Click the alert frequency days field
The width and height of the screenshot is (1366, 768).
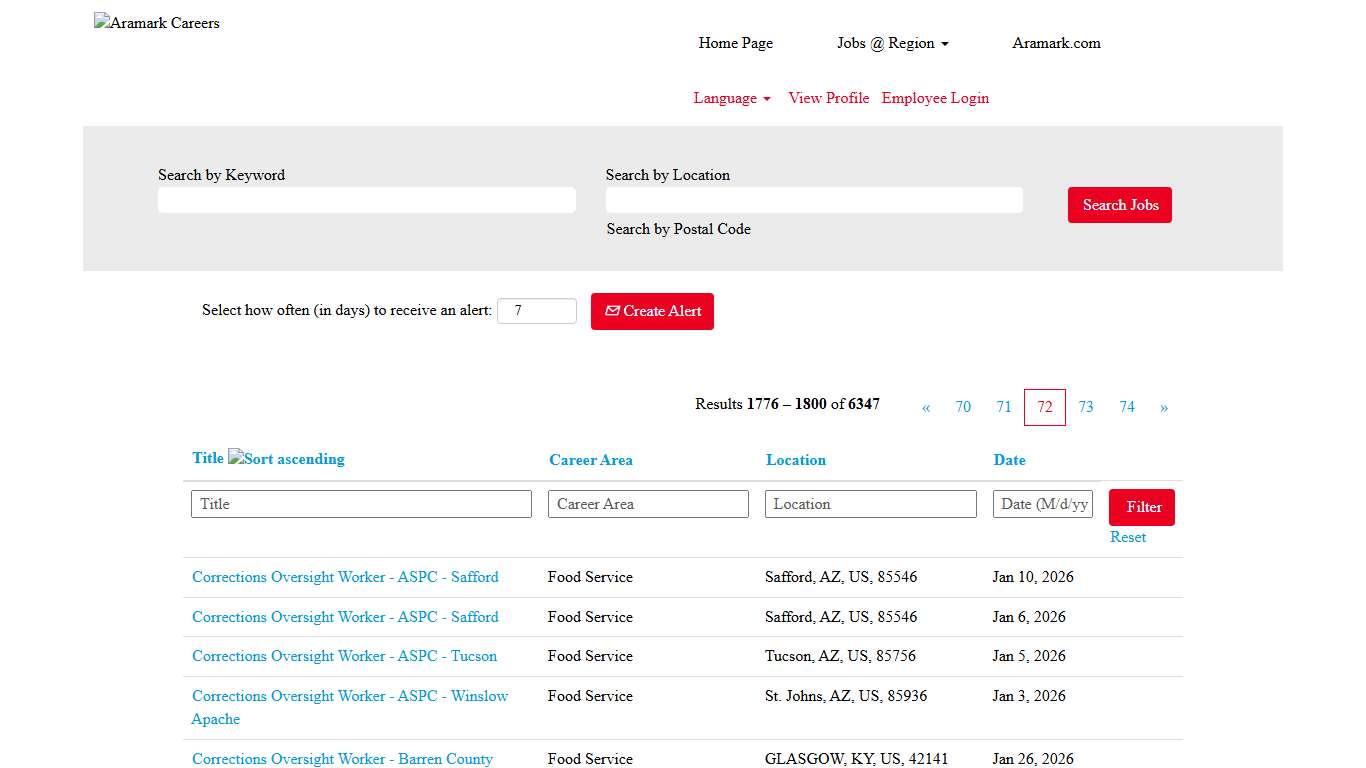[x=537, y=311]
